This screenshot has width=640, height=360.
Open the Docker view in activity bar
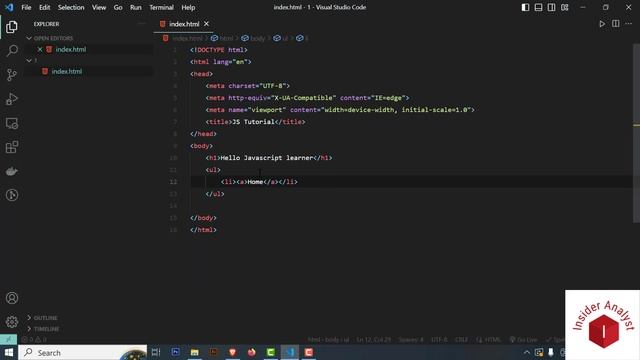click(12, 171)
